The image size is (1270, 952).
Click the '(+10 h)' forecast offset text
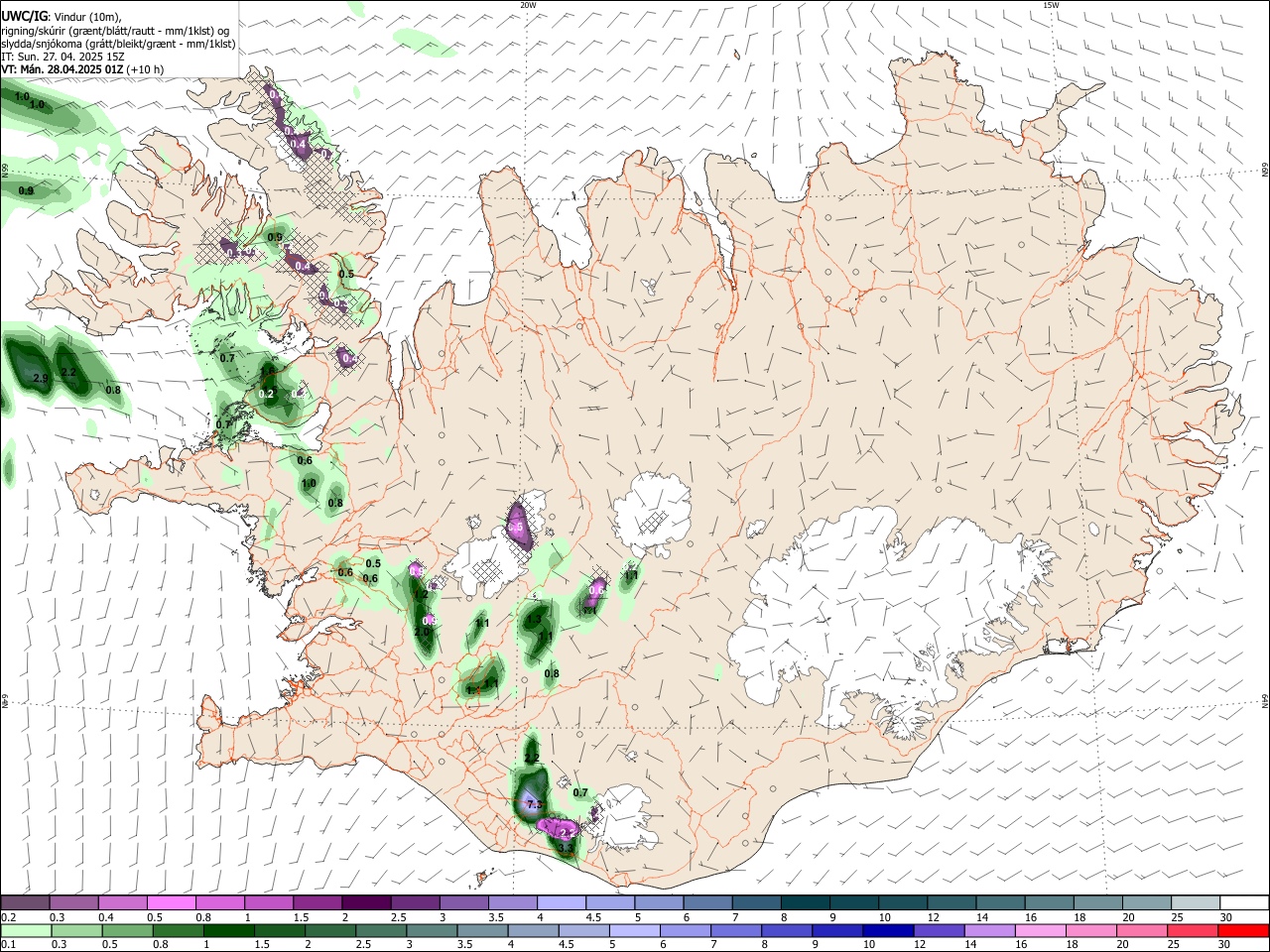click(x=146, y=69)
